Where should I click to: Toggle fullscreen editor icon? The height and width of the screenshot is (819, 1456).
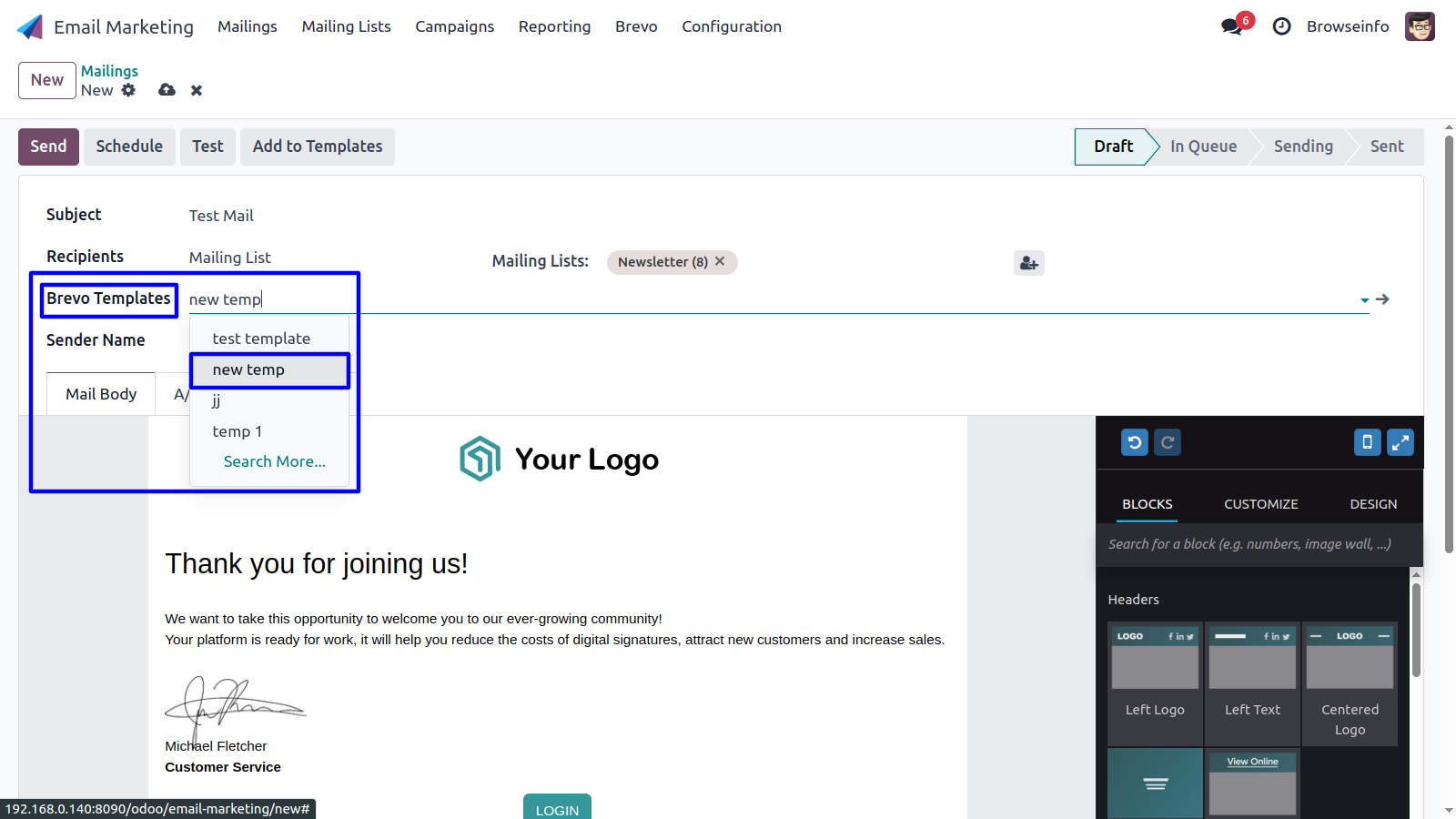click(1400, 443)
